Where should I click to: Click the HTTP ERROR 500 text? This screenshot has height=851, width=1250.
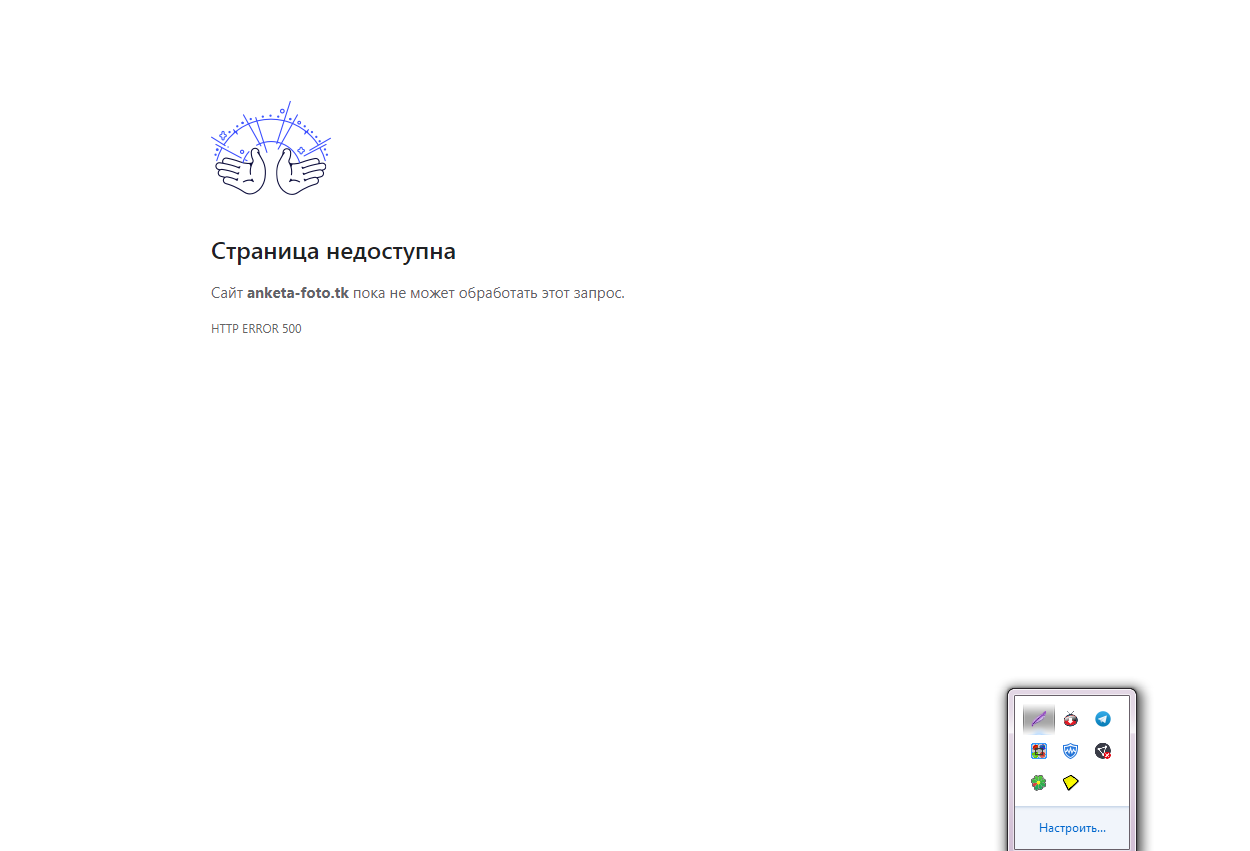click(256, 329)
